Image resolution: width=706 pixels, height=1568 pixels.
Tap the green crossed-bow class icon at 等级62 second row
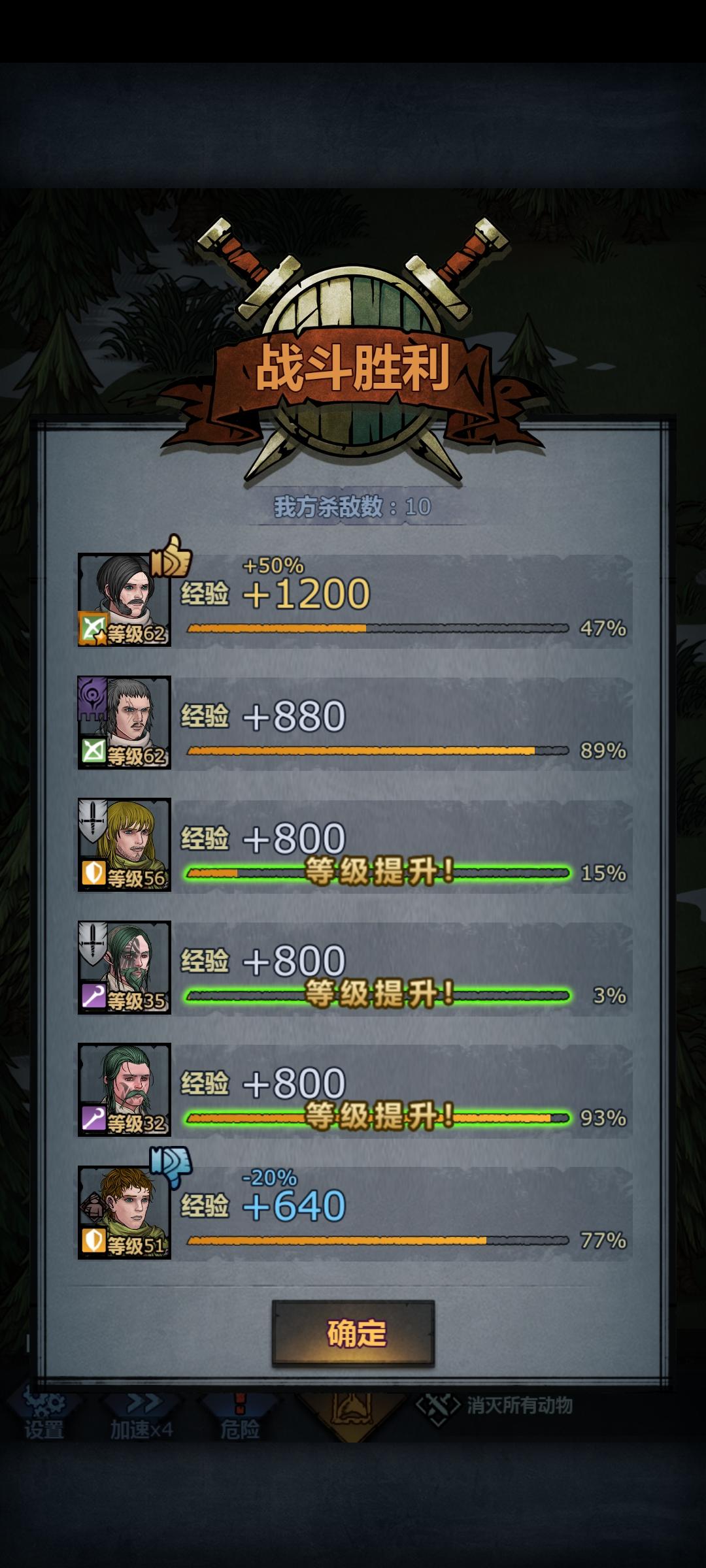click(x=93, y=751)
